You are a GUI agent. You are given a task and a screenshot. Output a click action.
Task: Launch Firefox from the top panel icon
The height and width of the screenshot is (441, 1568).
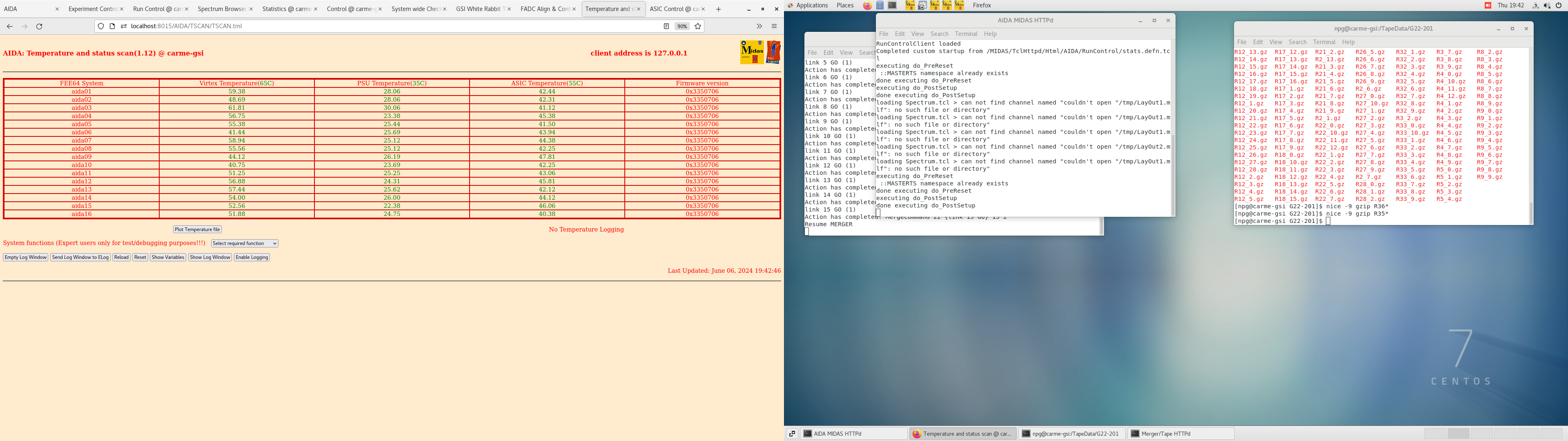point(867,5)
